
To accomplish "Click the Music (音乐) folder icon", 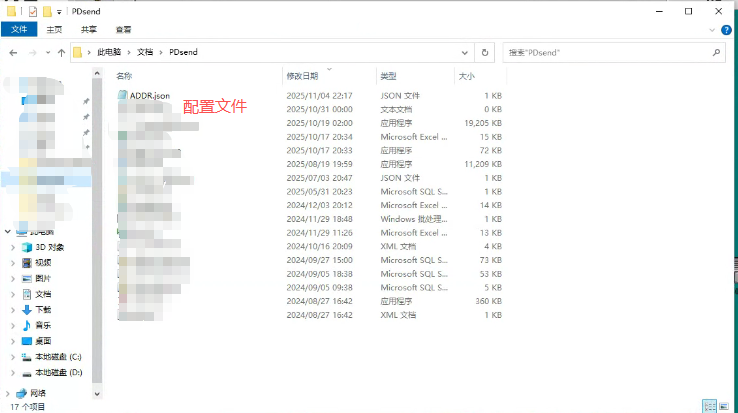I will 27,325.
